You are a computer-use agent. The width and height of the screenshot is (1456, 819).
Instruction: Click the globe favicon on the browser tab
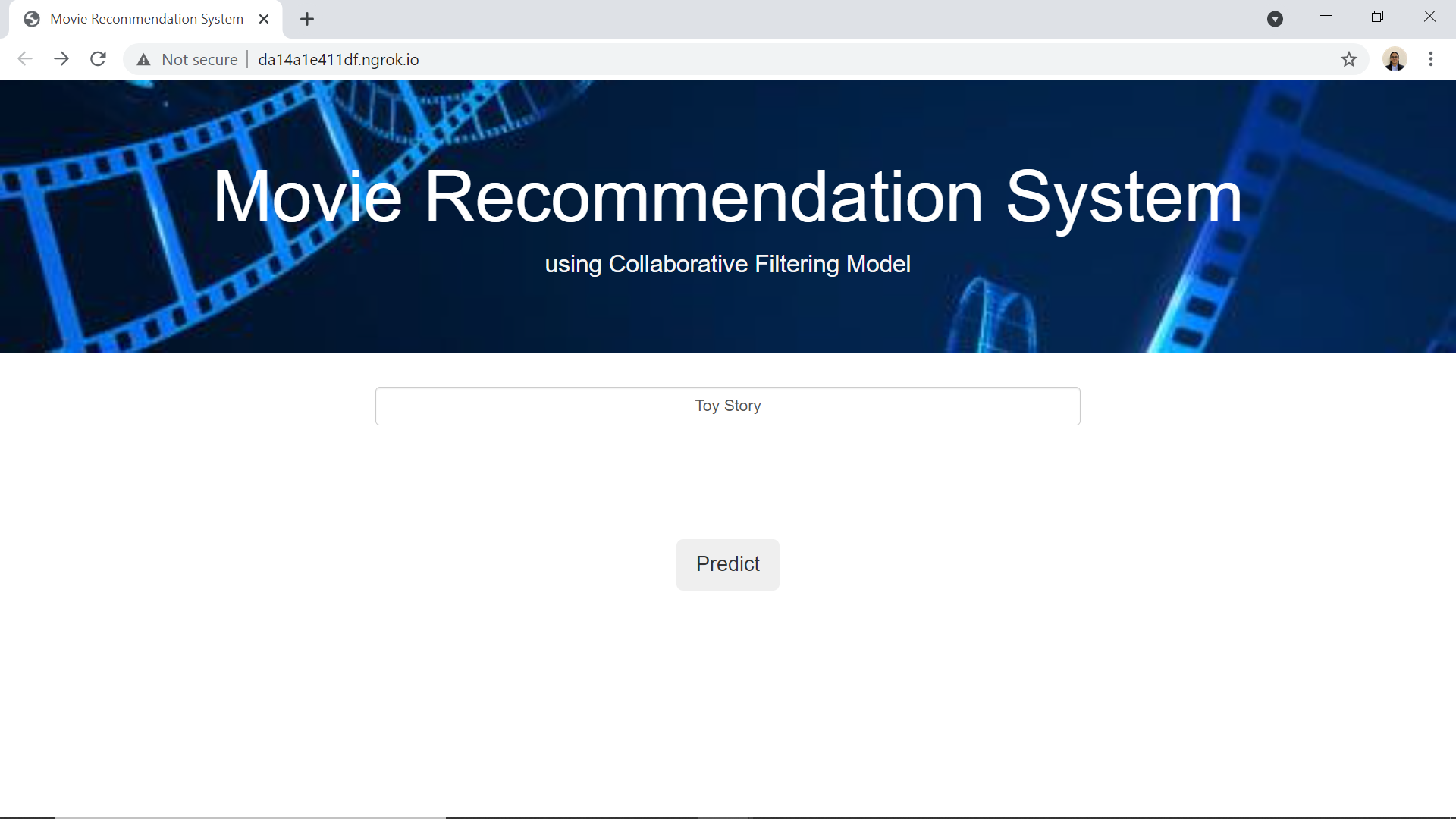(32, 19)
